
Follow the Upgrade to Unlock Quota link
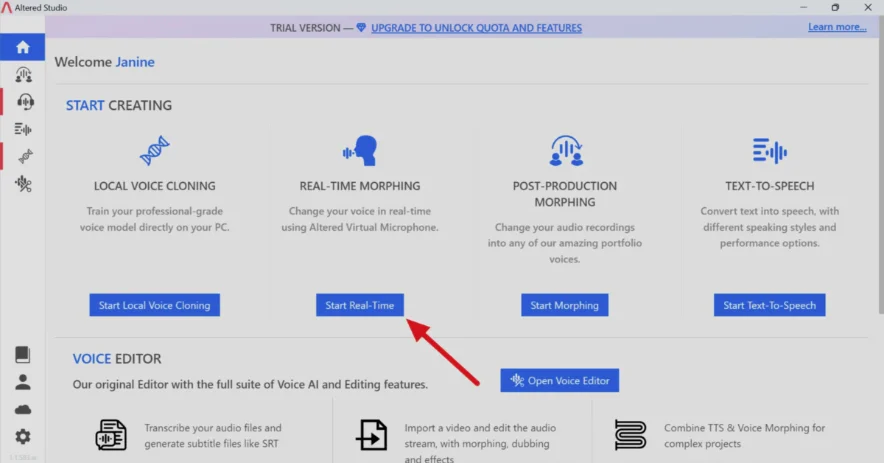pos(476,28)
